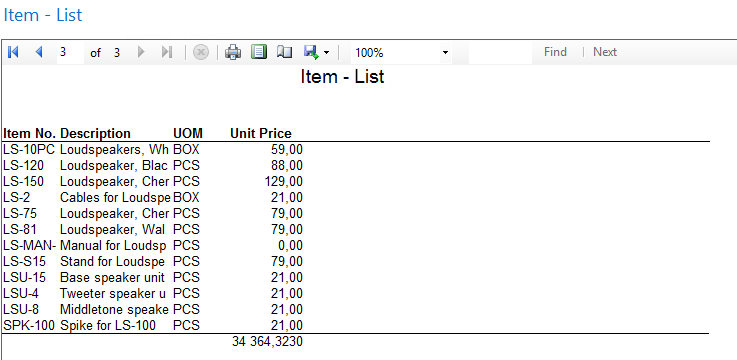Go to the previous report page

pos(39,52)
